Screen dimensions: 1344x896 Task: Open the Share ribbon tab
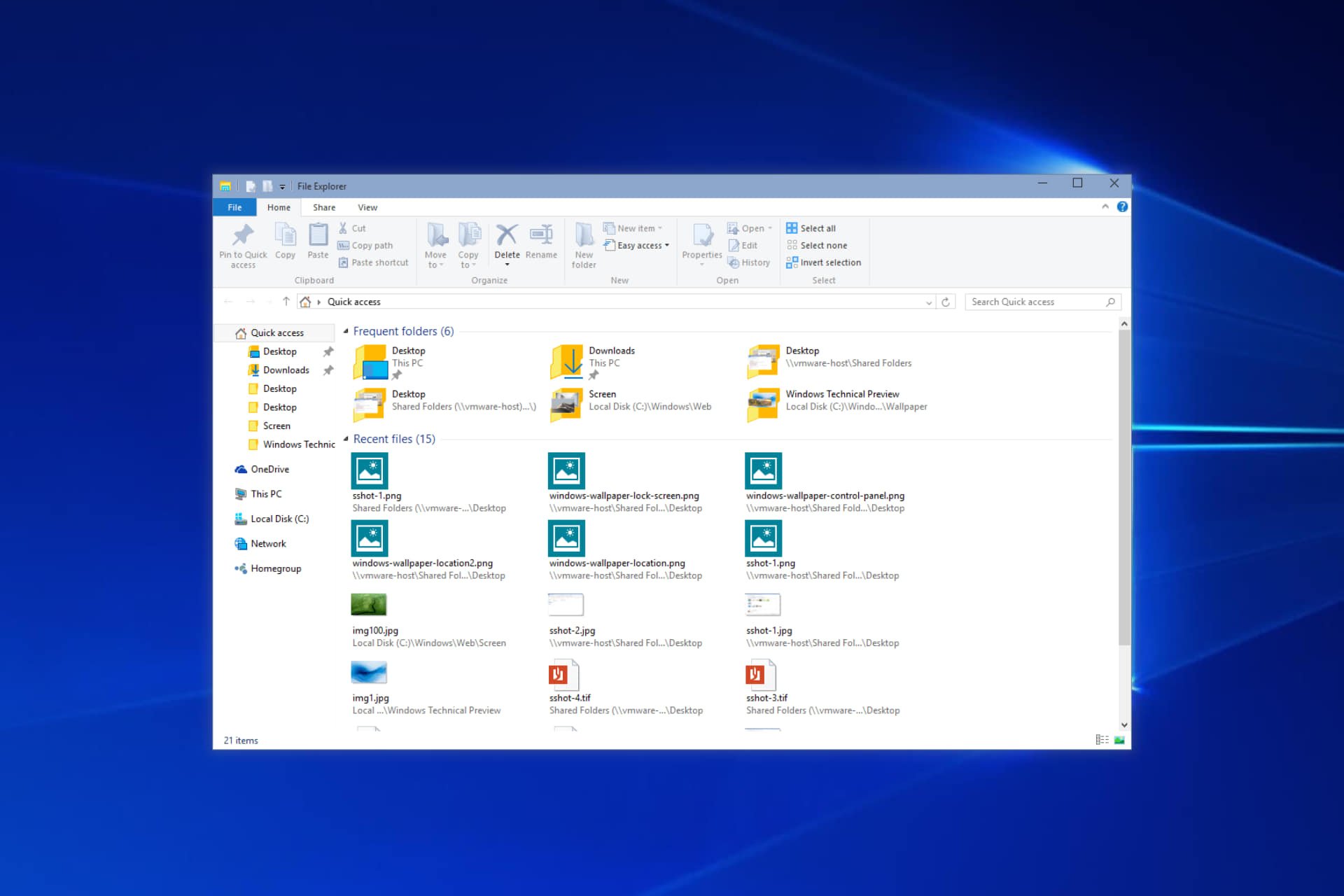(x=323, y=207)
